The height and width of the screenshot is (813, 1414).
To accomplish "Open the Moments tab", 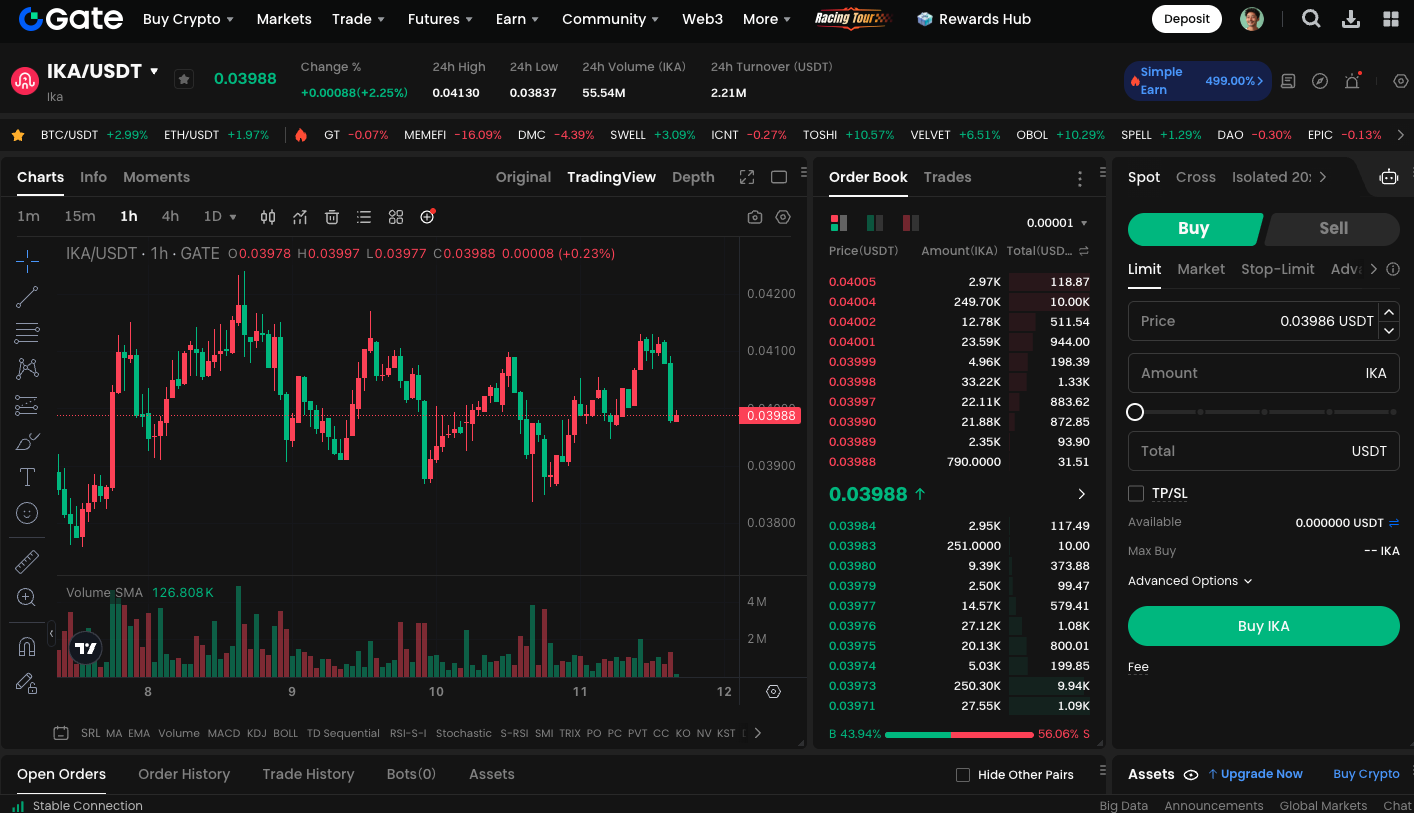I will click(x=156, y=177).
